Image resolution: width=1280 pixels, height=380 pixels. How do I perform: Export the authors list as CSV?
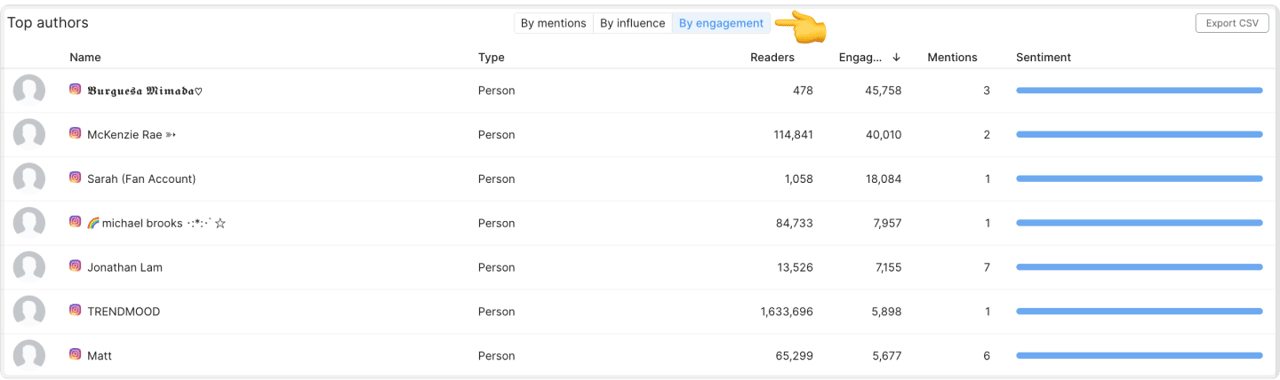pos(1232,23)
